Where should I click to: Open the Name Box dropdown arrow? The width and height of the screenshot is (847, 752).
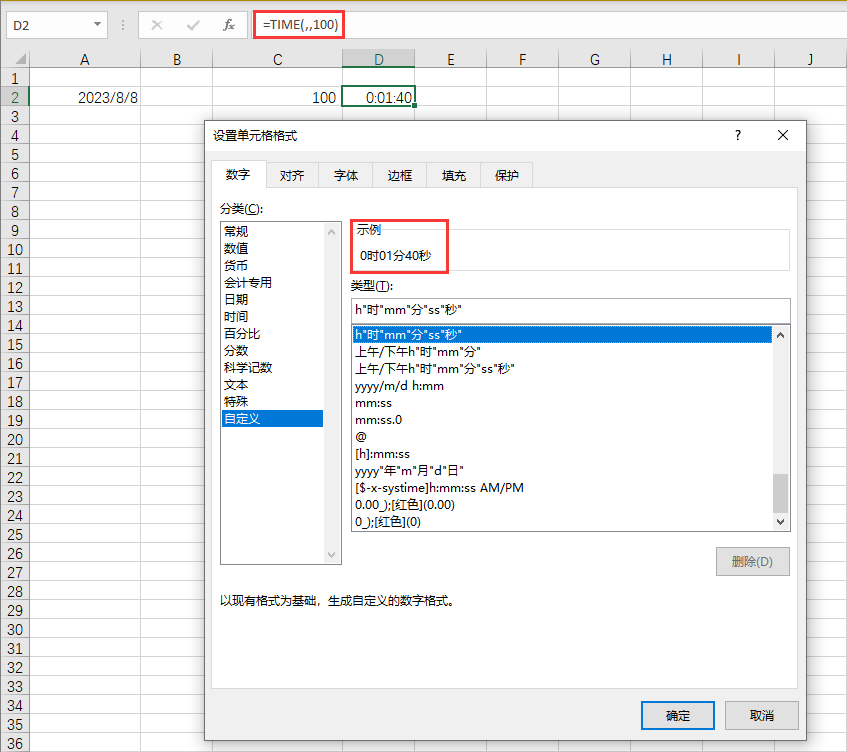(x=96, y=25)
